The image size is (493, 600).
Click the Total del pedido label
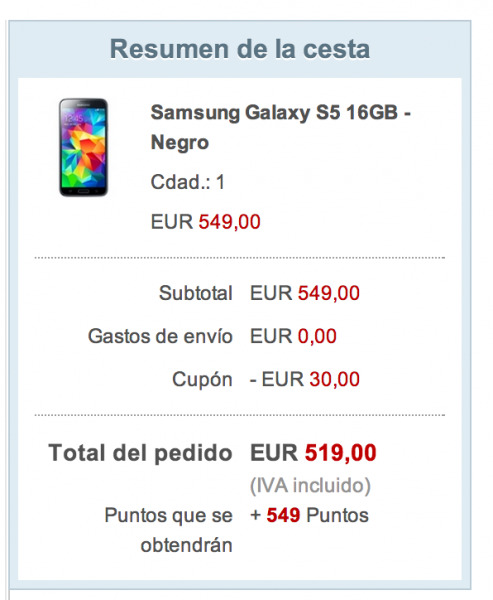pos(140,453)
